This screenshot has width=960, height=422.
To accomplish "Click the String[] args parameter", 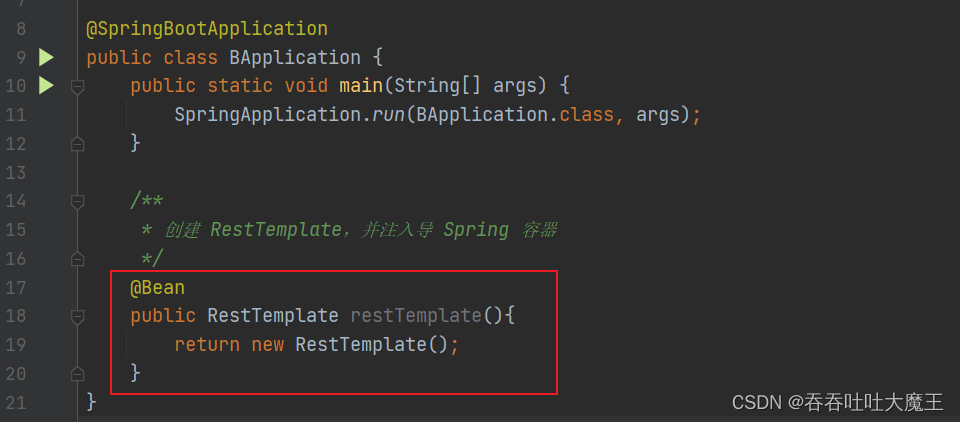I will pyautogui.click(x=471, y=86).
